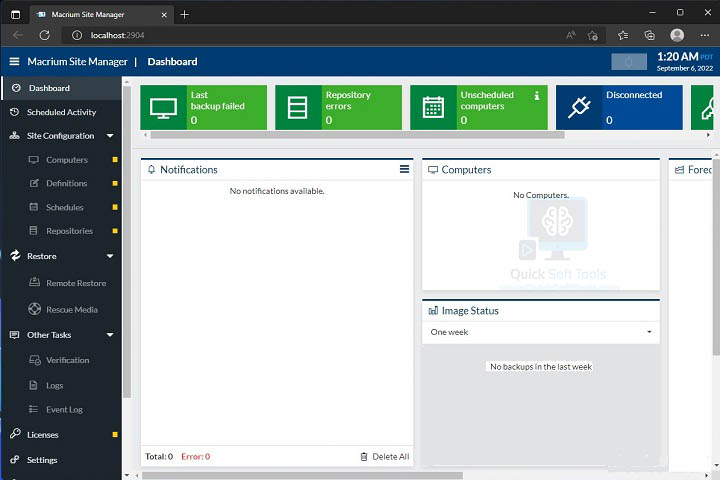Click the Unscheduled computers tile
The width and height of the screenshot is (720, 480).
tap(479, 107)
